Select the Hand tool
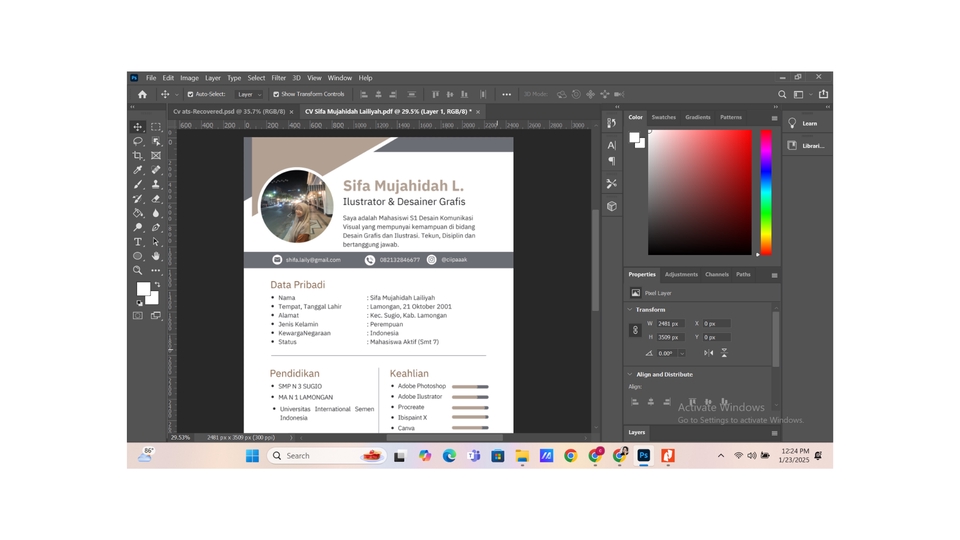This screenshot has width=960, height=540. pos(156,256)
